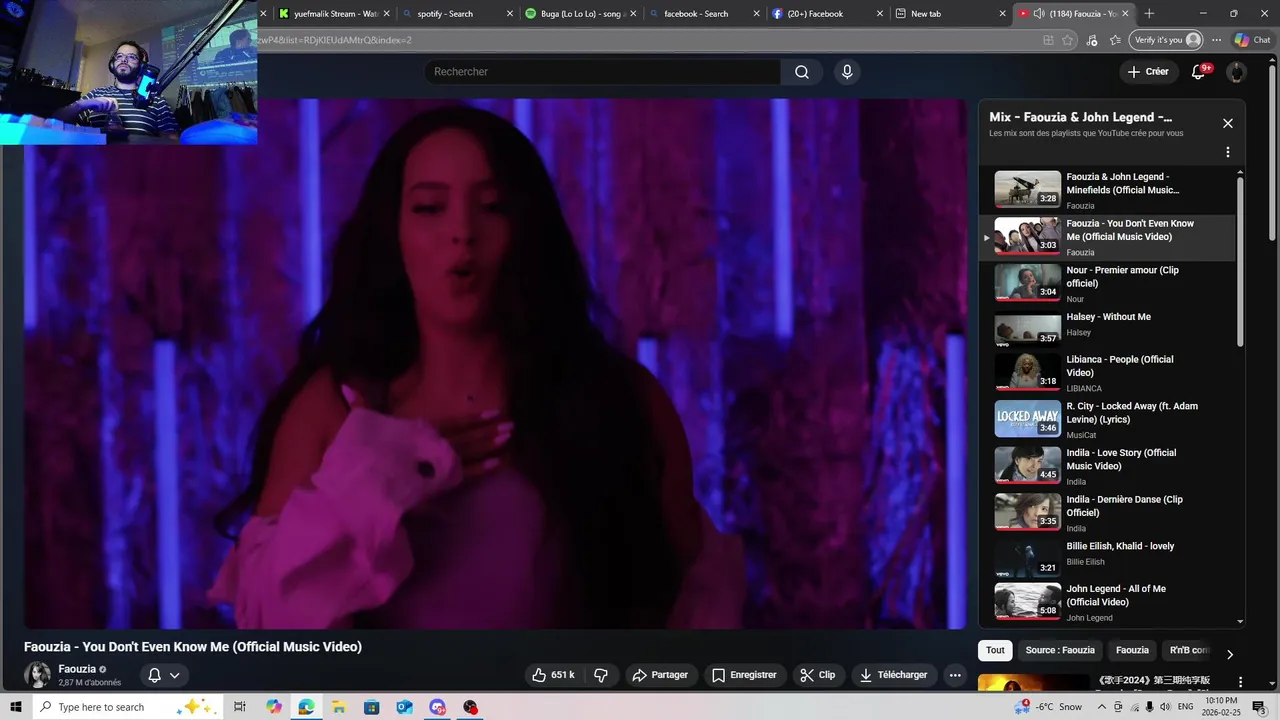Click the Verify it's you profile button

tap(1165, 40)
